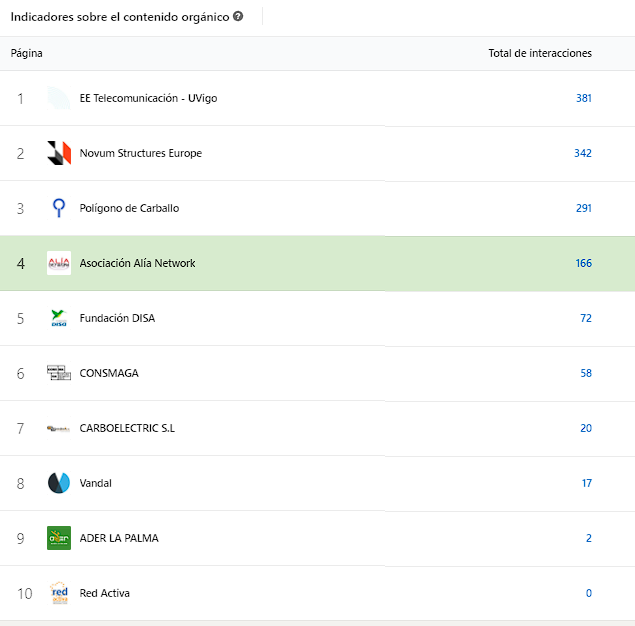This screenshot has width=635, height=626.
Task: Click the 20 interactions value
Action: (586, 428)
